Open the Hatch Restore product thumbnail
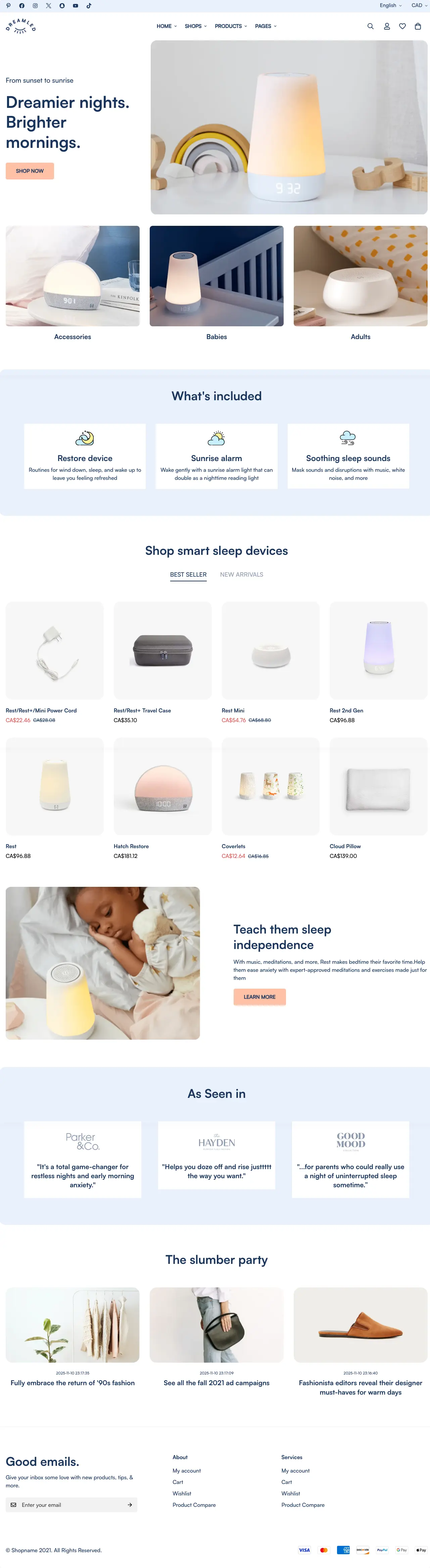Viewport: 430px width, 1568px height. click(x=162, y=786)
